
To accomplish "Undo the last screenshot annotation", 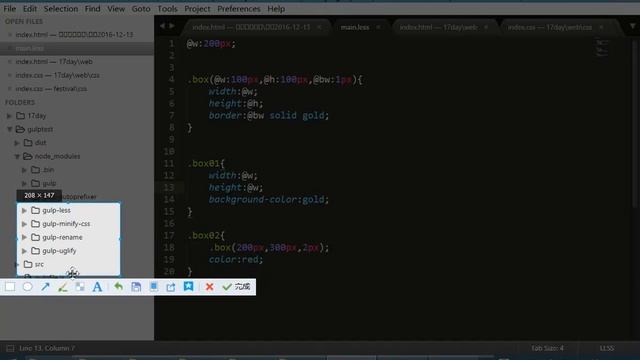I will (119, 287).
